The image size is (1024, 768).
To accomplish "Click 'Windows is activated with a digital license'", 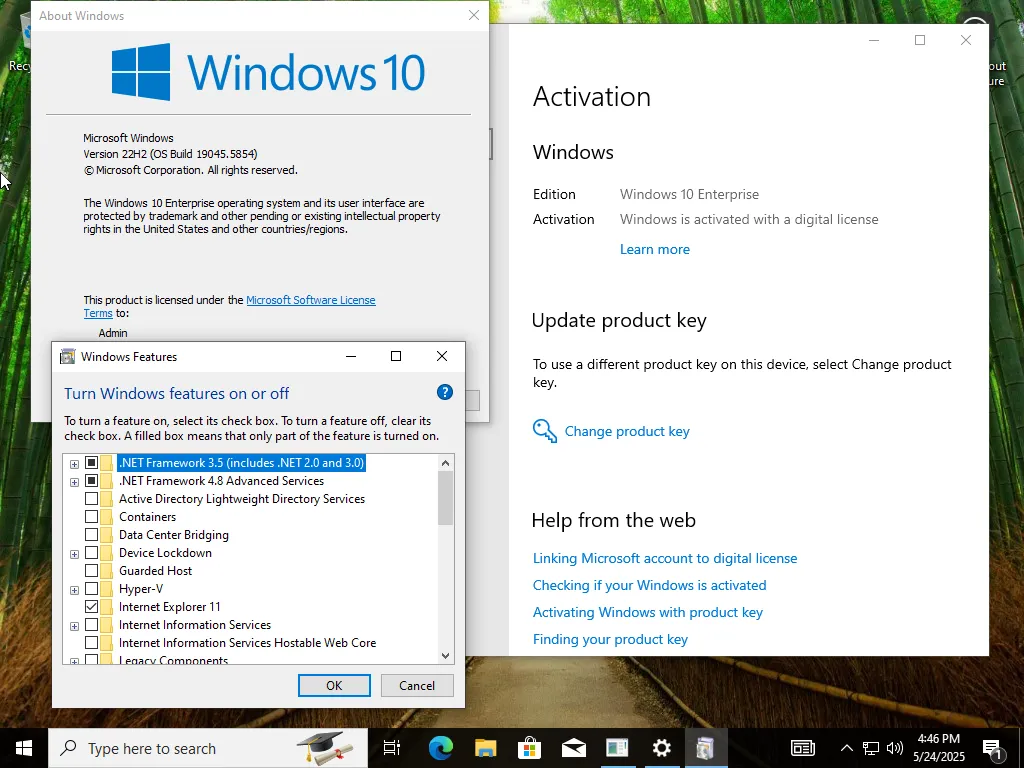I will coord(749,219).
